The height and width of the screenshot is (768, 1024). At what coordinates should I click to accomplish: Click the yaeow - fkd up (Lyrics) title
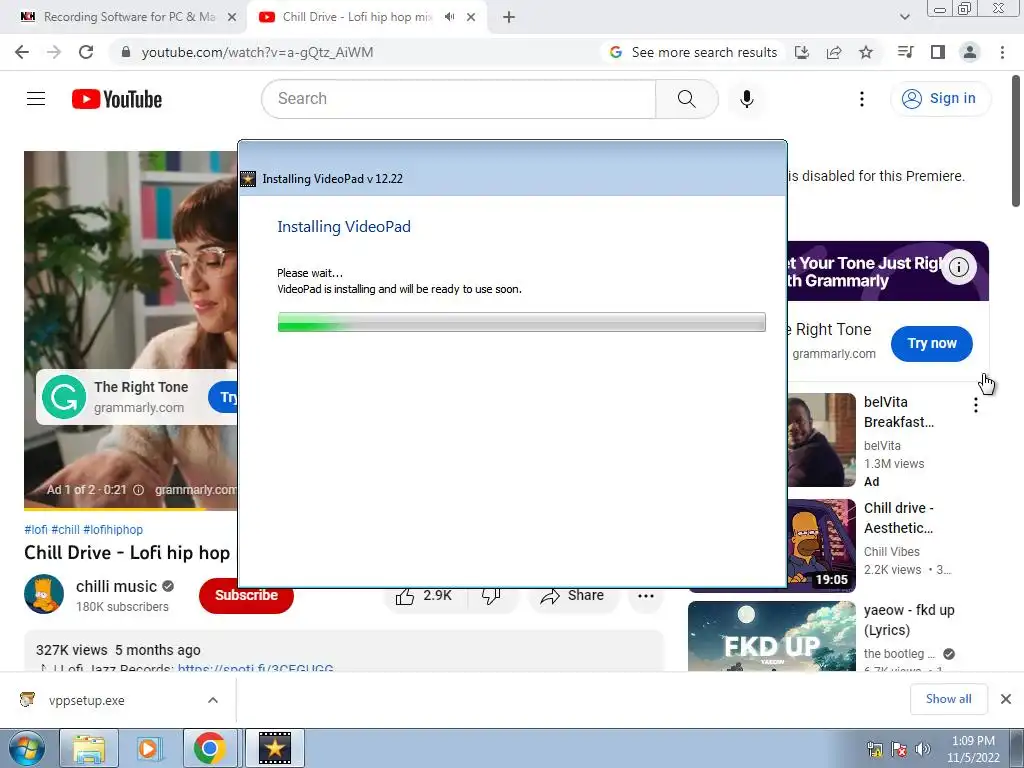click(909, 620)
